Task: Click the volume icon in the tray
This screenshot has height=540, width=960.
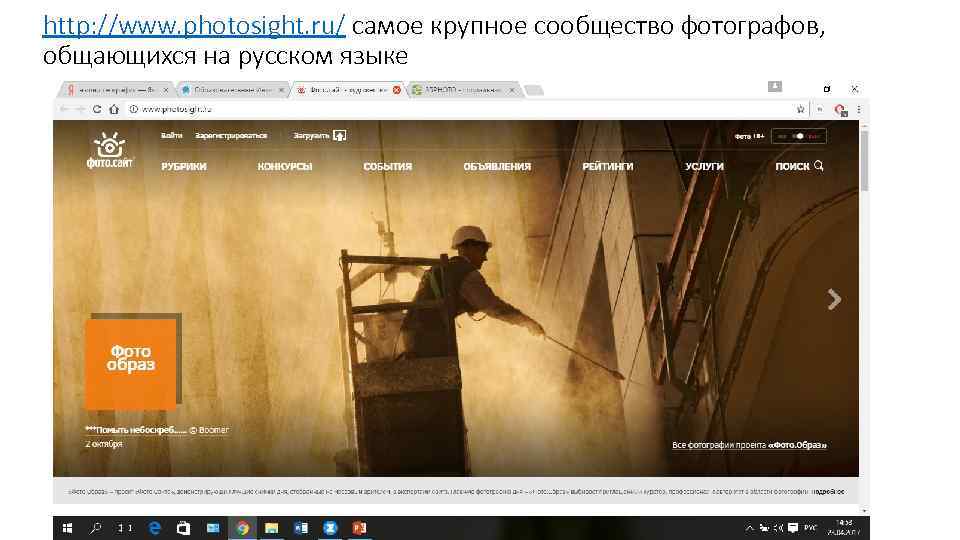Action: point(778,528)
